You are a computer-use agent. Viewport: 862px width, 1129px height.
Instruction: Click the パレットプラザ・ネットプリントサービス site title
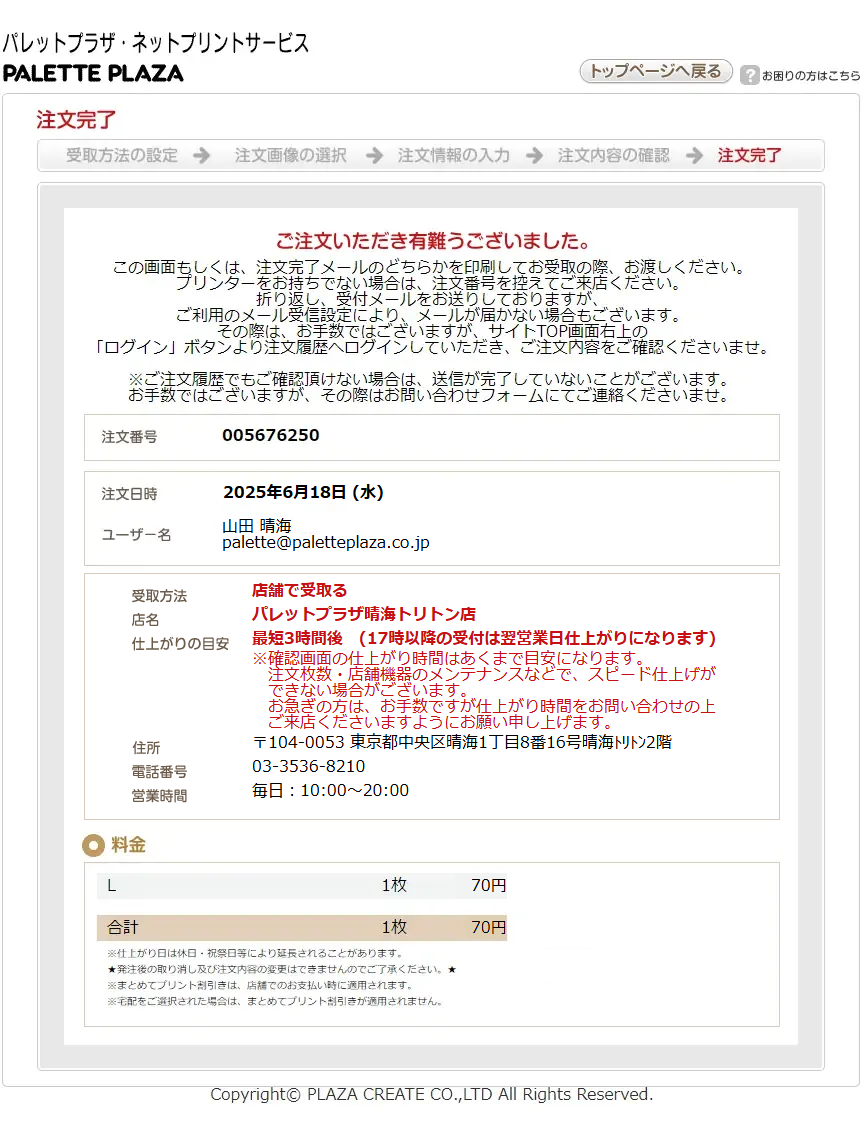point(156,43)
